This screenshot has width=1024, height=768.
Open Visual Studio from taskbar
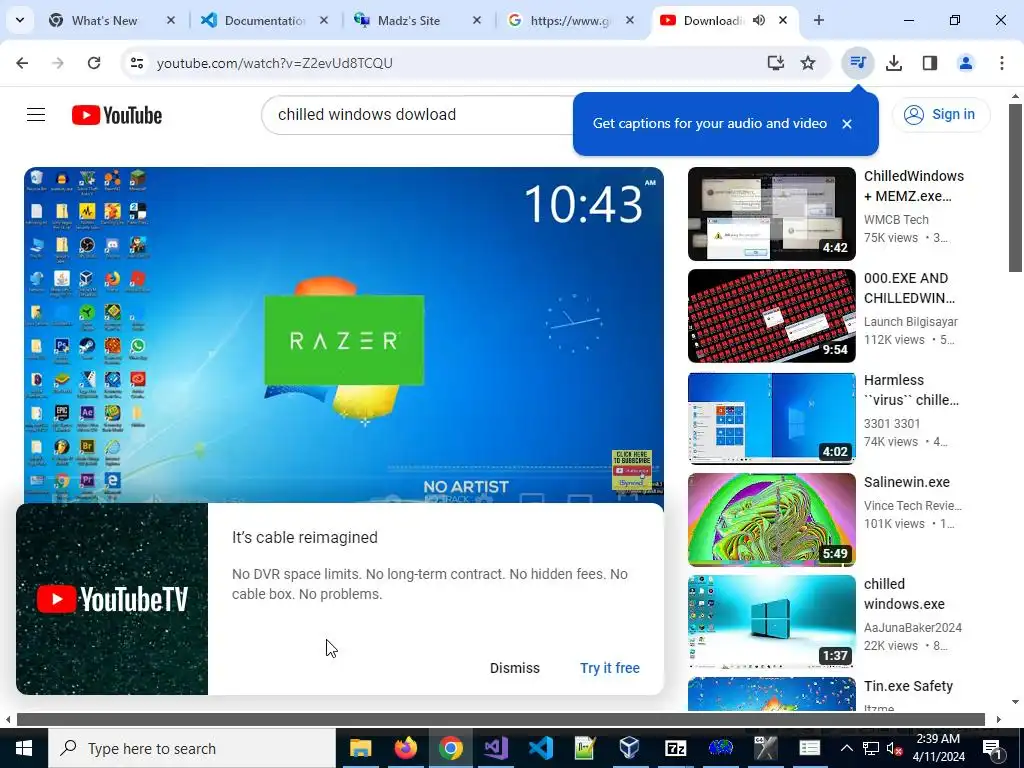[495, 748]
